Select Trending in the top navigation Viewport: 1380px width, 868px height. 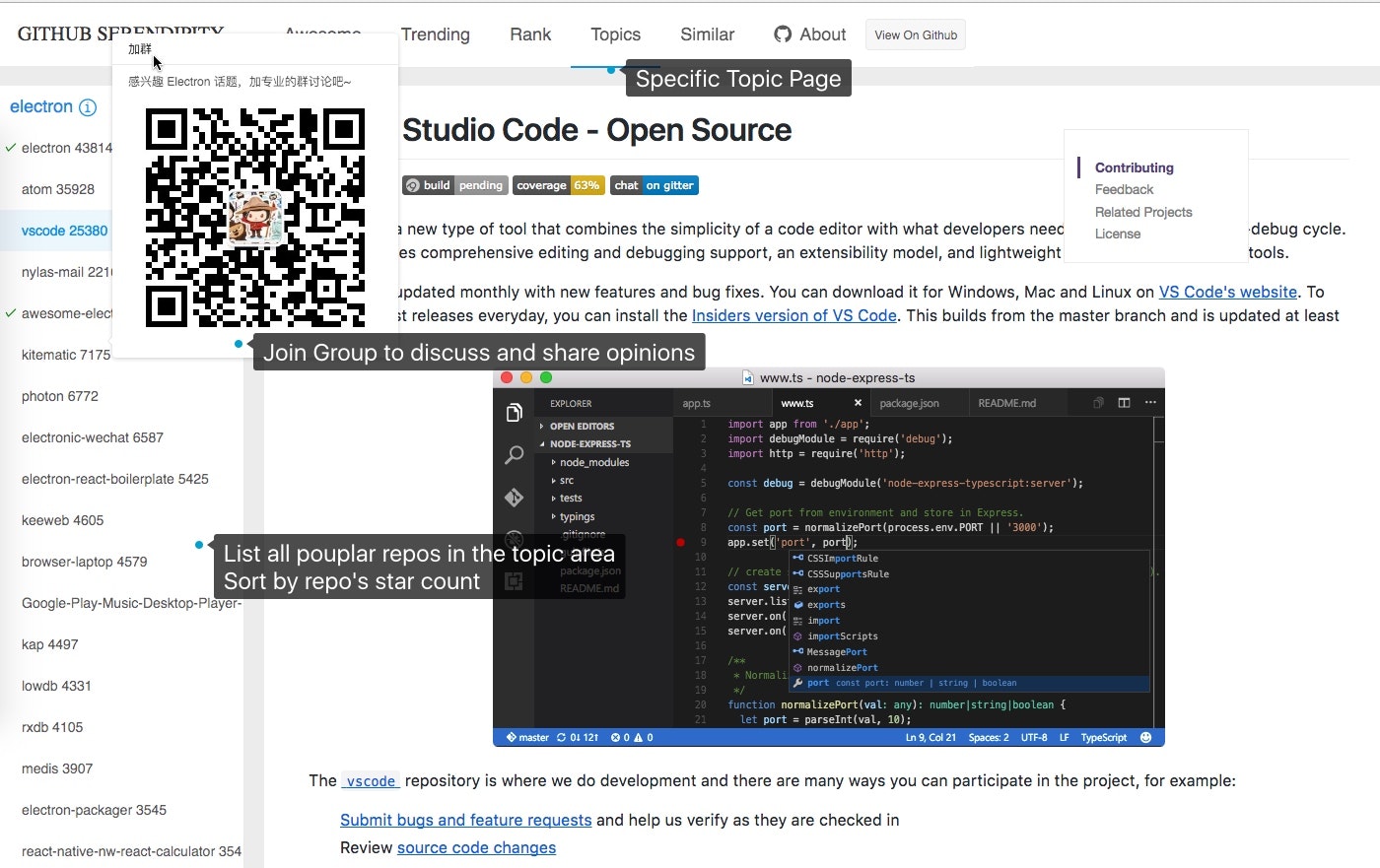pyautogui.click(x=436, y=34)
